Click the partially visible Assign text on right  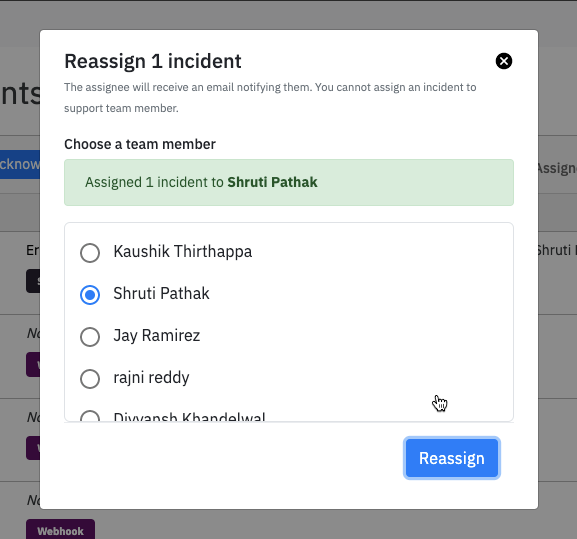pos(557,168)
